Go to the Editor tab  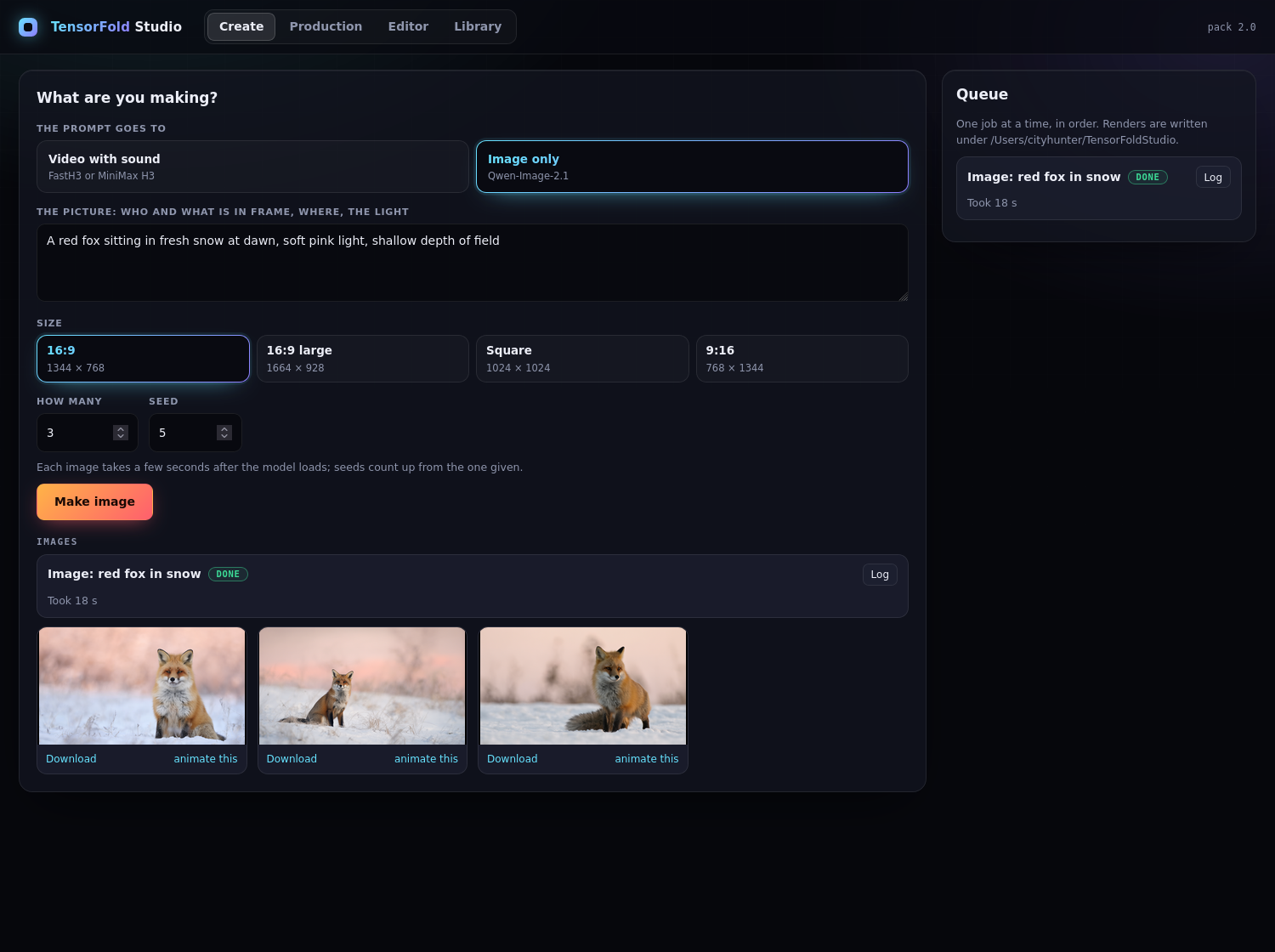pyautogui.click(x=408, y=26)
